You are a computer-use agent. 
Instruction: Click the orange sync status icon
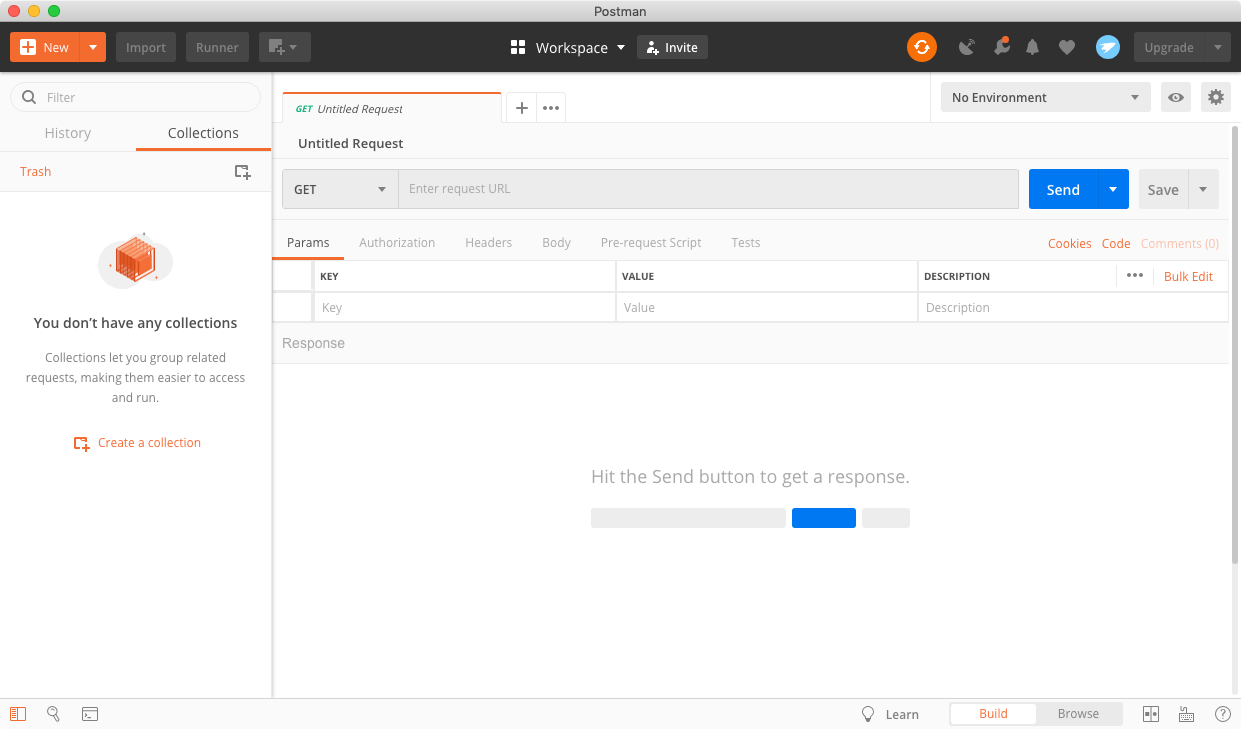click(921, 47)
